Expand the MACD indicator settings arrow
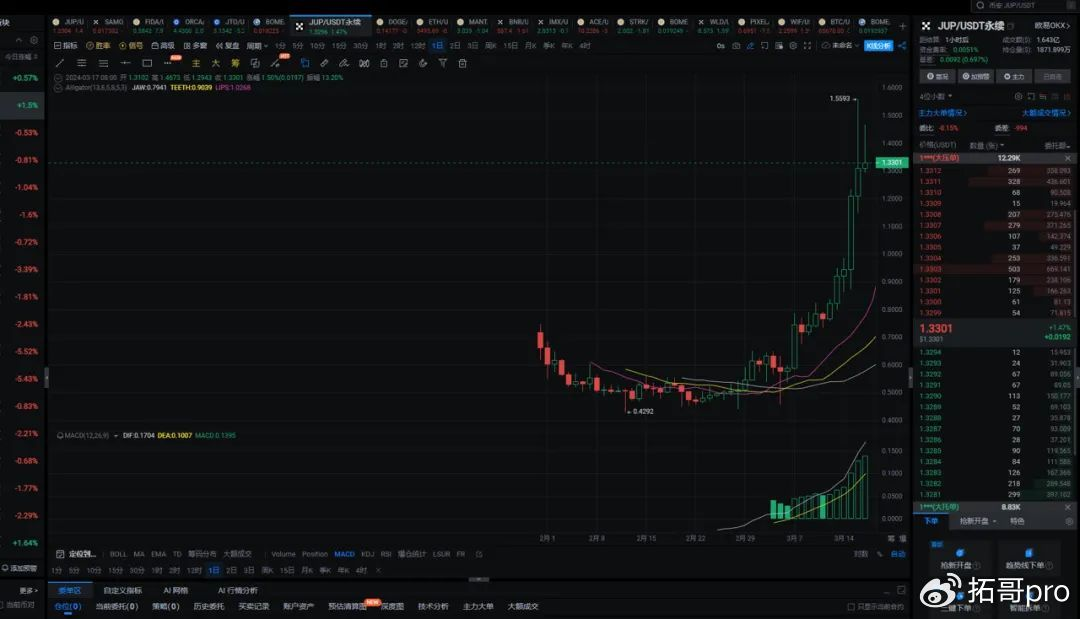1080x619 pixels. 116,436
